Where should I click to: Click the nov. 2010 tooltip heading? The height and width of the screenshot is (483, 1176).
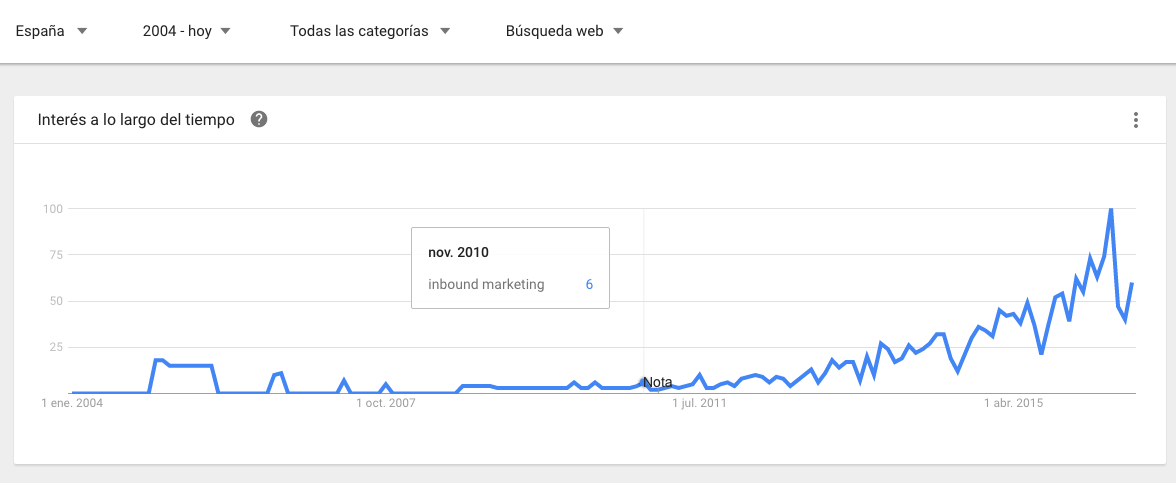[x=458, y=252]
